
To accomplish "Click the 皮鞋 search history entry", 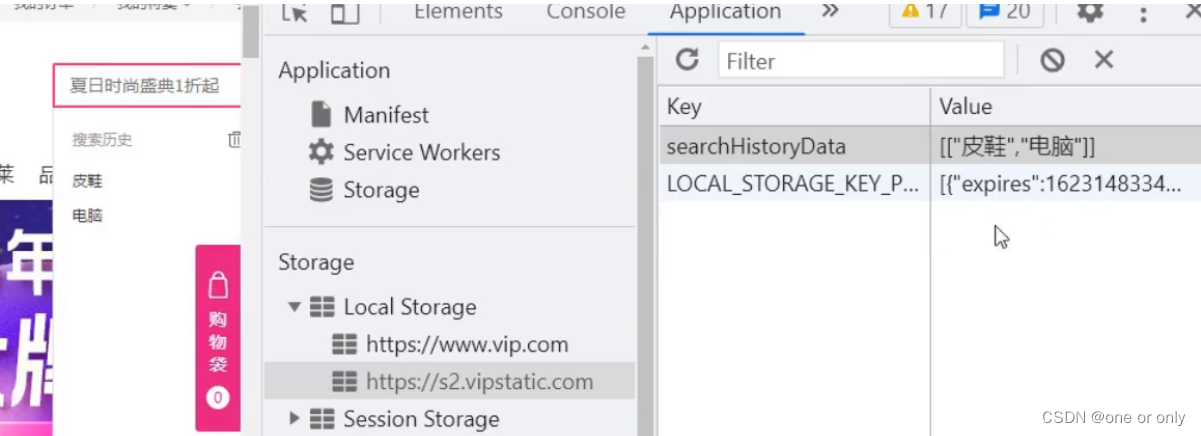I will (88, 181).
